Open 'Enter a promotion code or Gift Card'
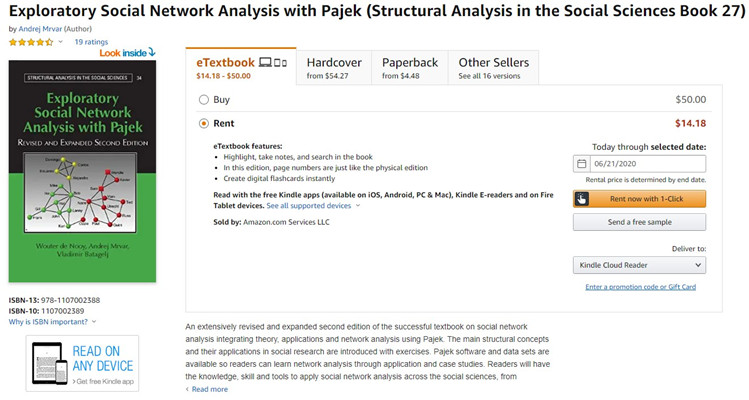The image size is (749, 400). click(640, 287)
